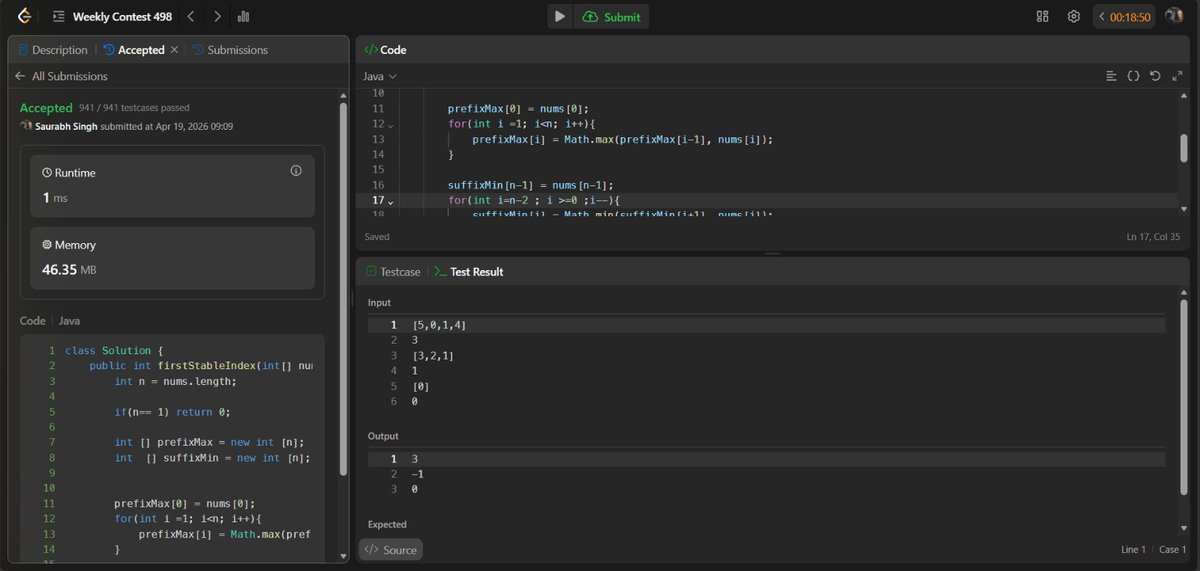Image resolution: width=1200 pixels, height=571 pixels.
Task: Select the Memory card
Action: (x=172, y=258)
